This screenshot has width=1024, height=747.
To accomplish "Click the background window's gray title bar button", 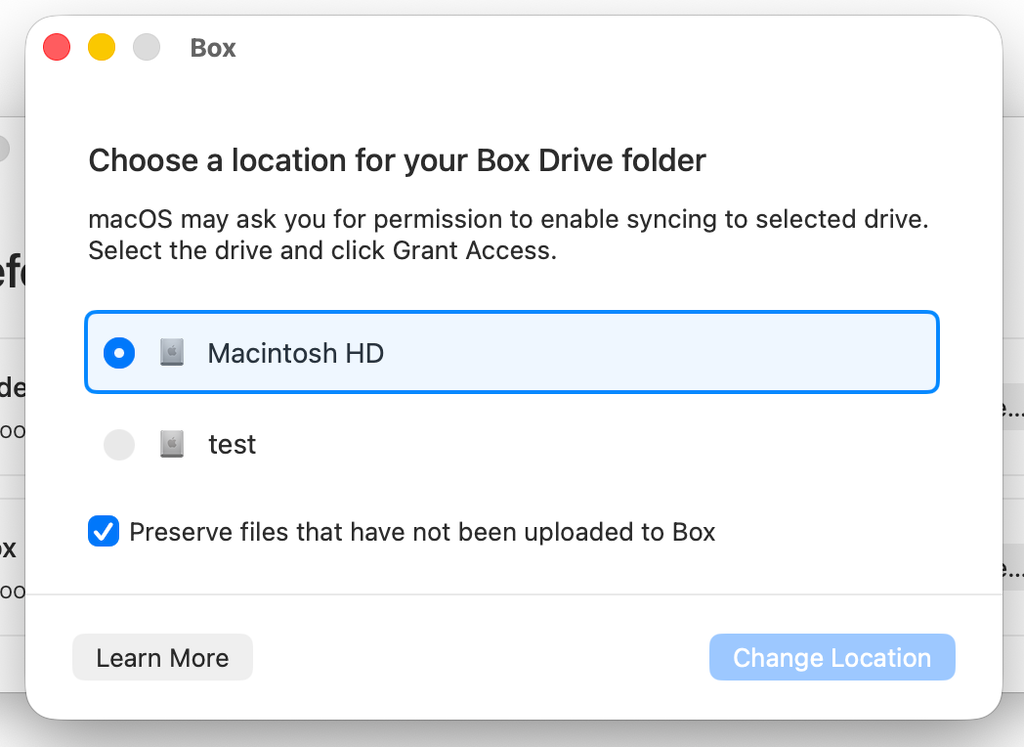I will [x=4, y=148].
